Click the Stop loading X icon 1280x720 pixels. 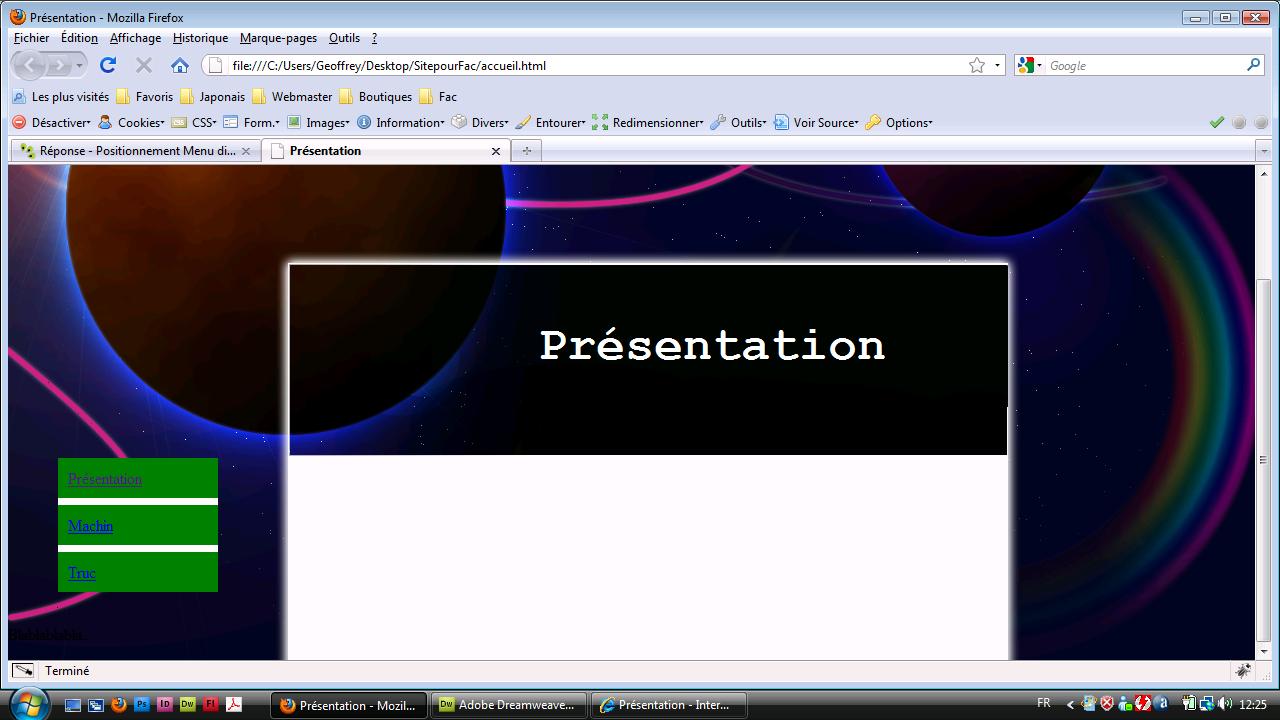tap(144, 65)
